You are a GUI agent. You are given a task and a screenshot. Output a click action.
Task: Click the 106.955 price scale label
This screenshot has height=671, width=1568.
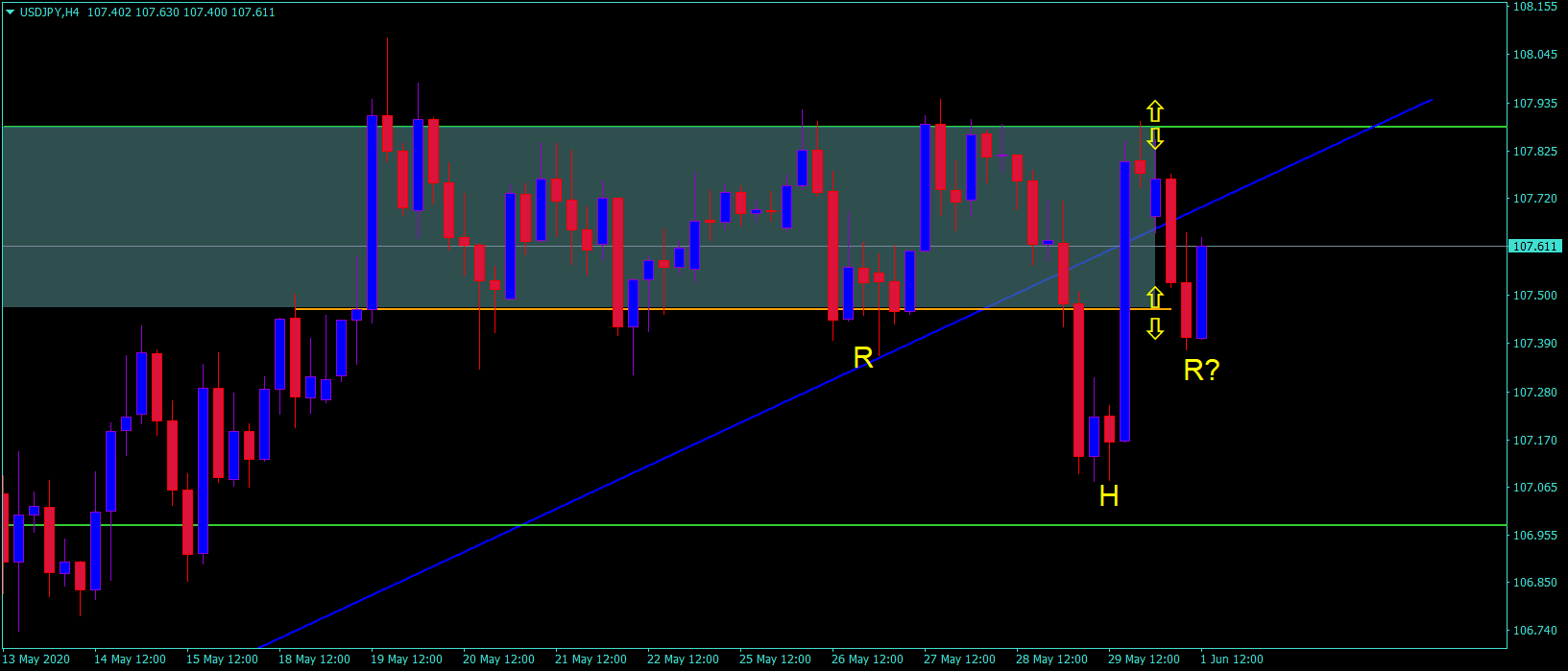click(1534, 536)
